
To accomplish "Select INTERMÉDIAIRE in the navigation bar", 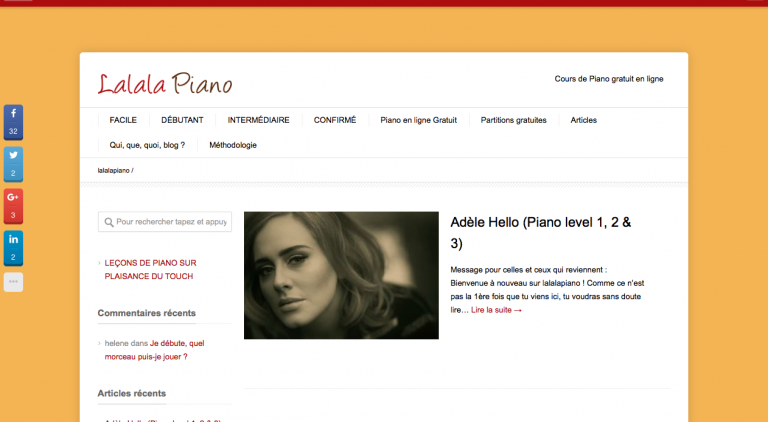I will click(x=258, y=120).
